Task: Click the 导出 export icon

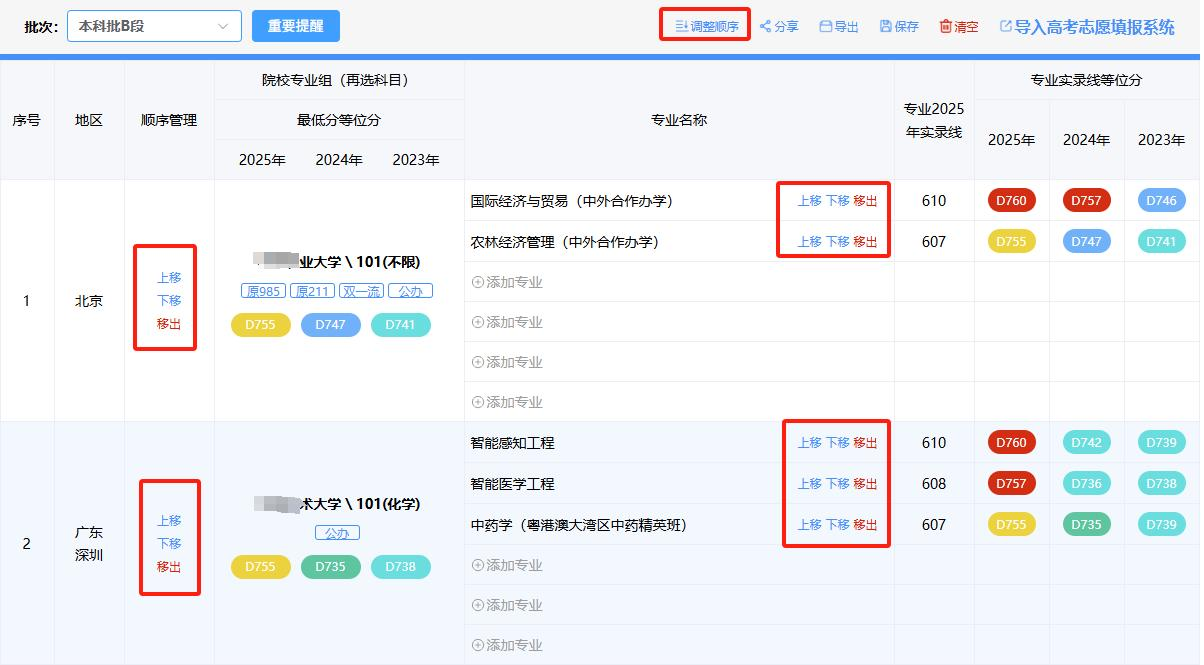Action: click(x=826, y=27)
